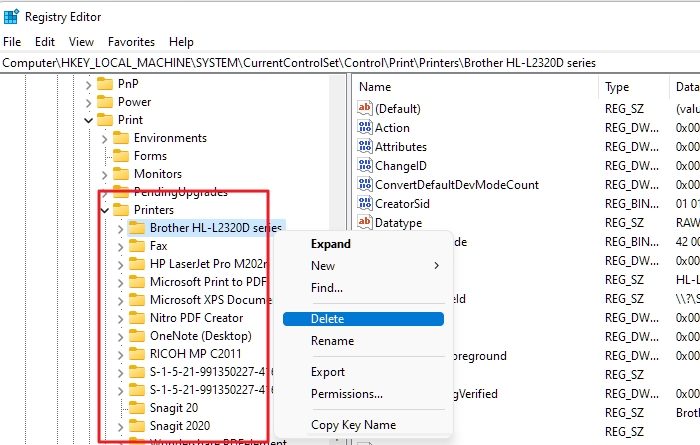
Task: Select the Monitors folder icon
Action: tap(121, 174)
